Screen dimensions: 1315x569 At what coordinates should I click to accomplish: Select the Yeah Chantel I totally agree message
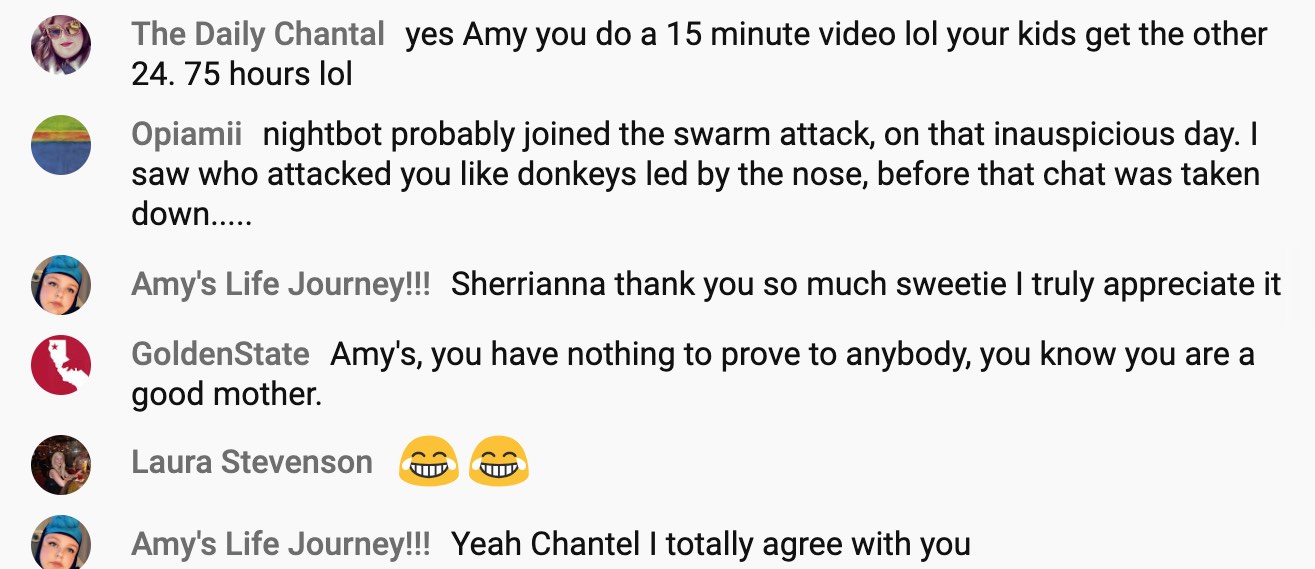711,544
